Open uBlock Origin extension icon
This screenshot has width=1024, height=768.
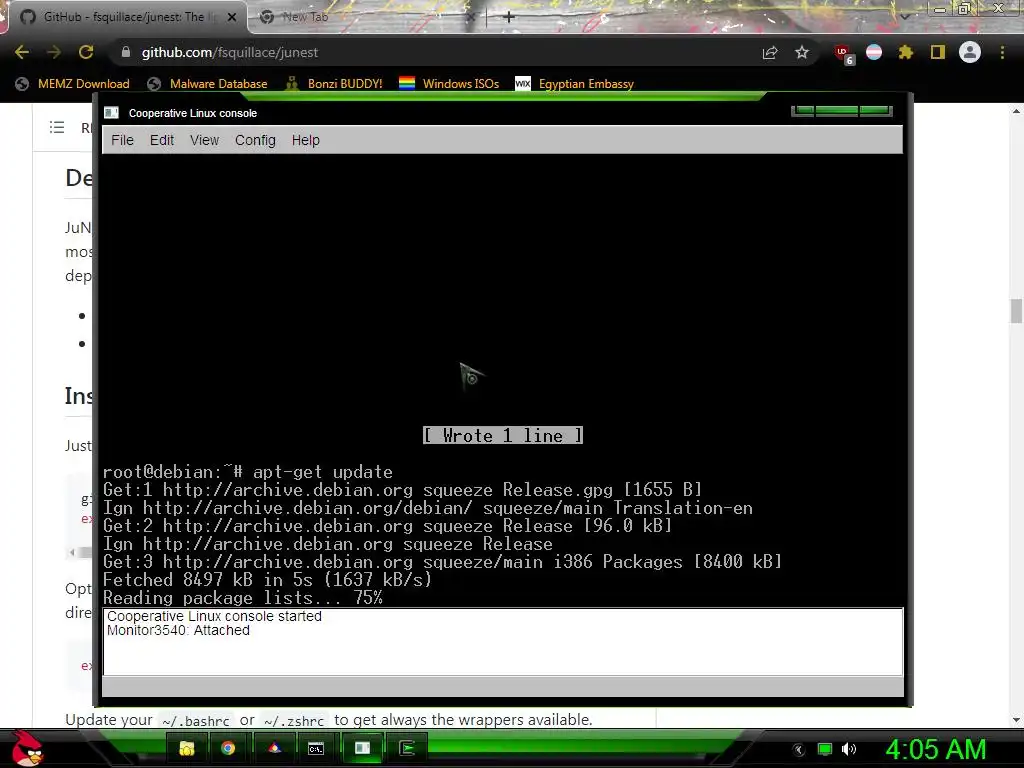point(843,54)
